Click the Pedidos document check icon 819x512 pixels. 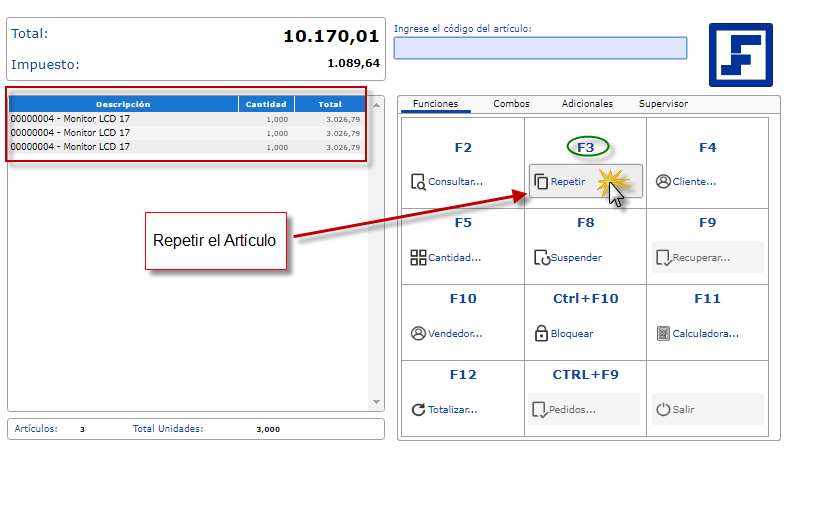[540, 410]
